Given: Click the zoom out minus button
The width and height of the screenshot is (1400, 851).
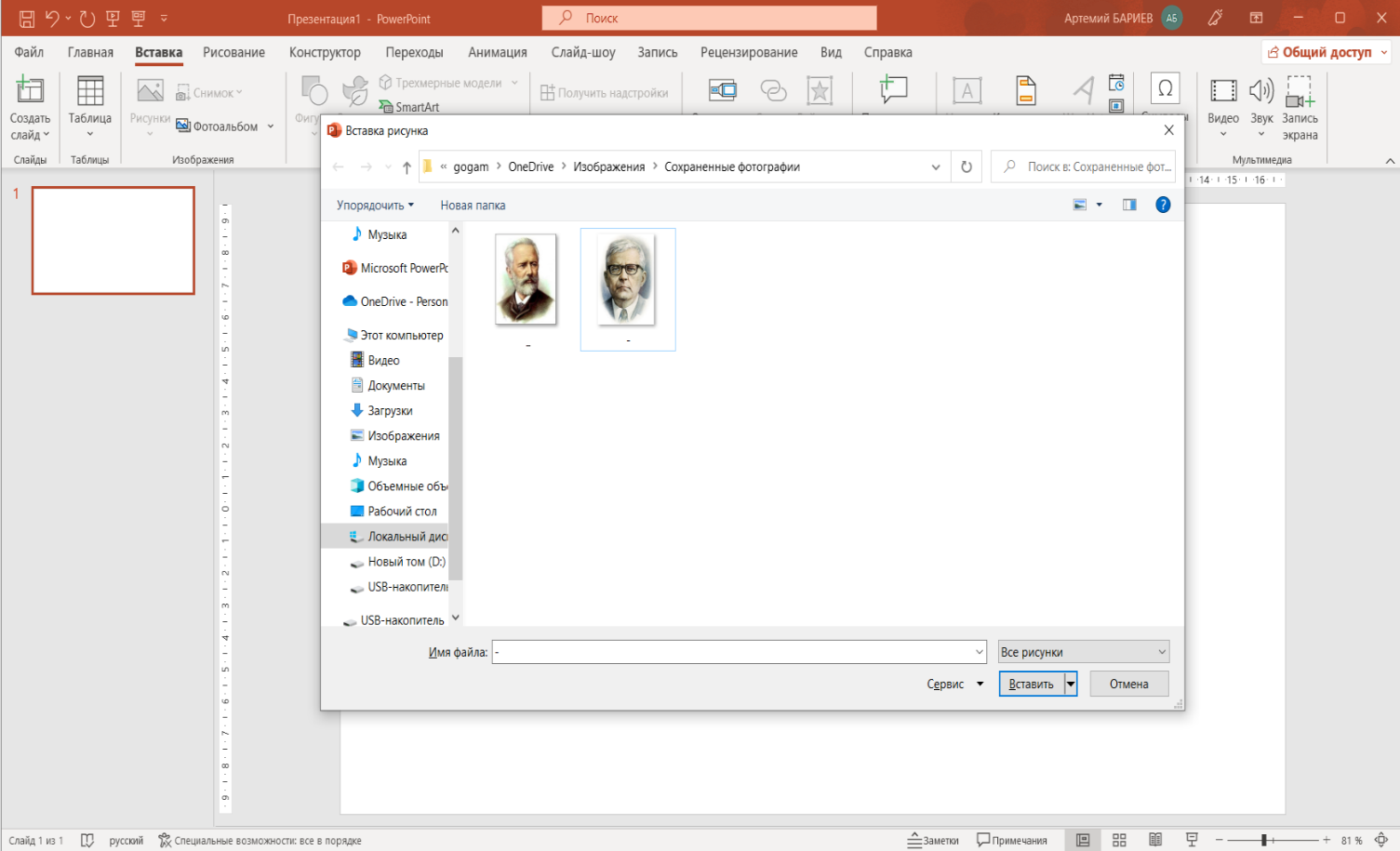Looking at the screenshot, I should (x=1220, y=840).
